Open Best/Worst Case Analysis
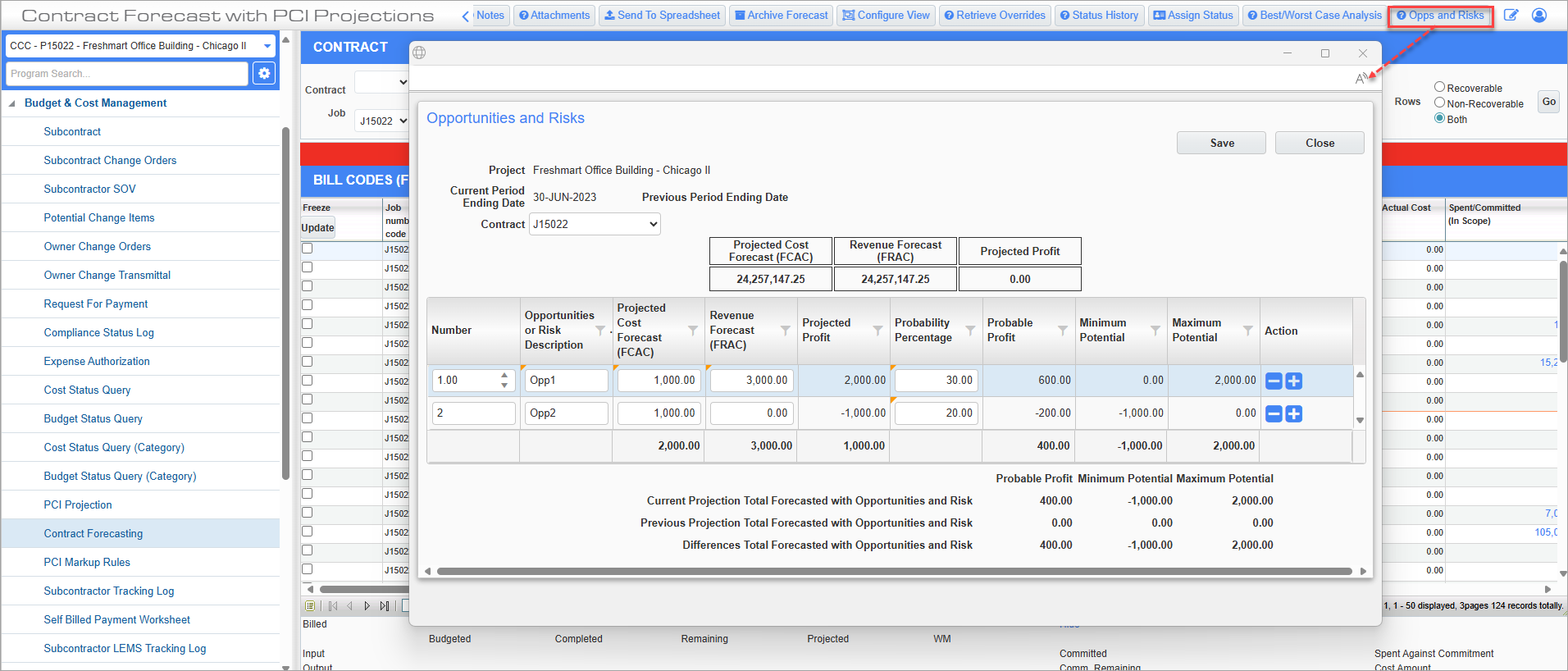The image size is (1568, 671). click(1314, 16)
